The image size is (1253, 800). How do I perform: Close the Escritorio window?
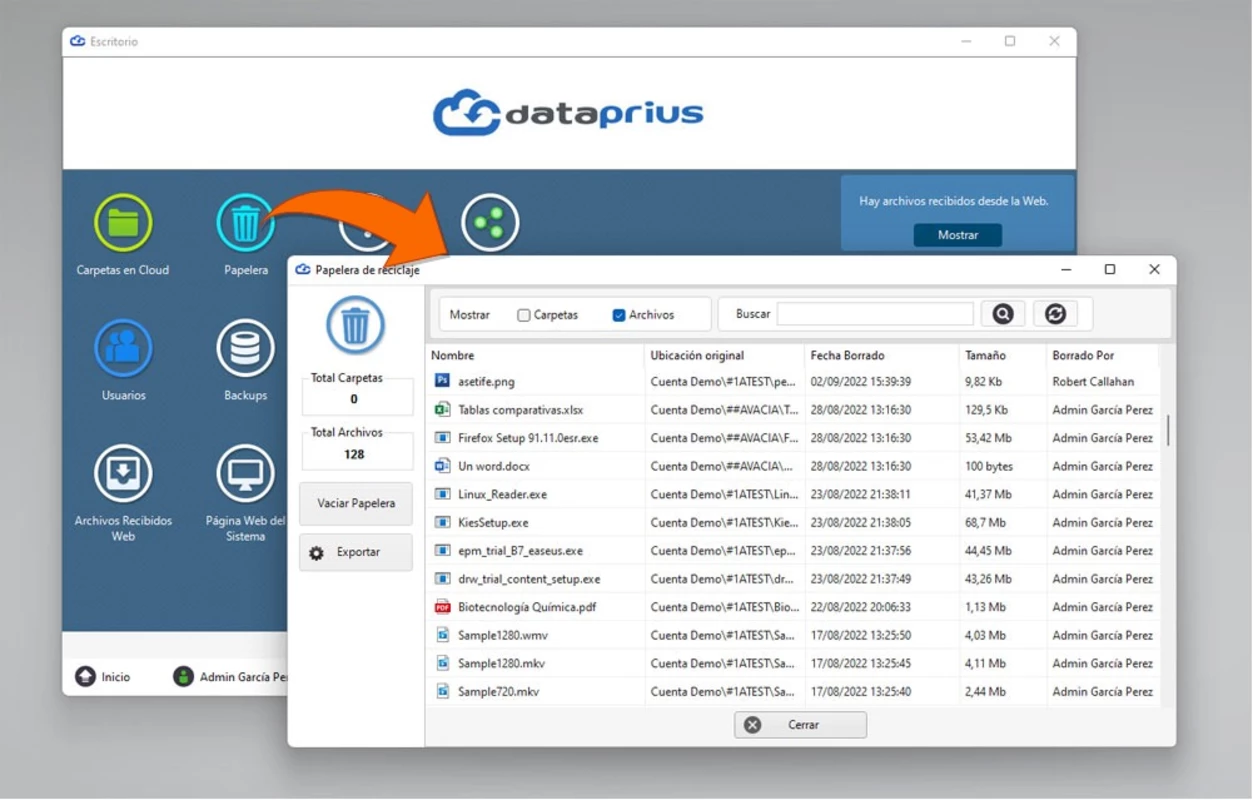click(1054, 41)
